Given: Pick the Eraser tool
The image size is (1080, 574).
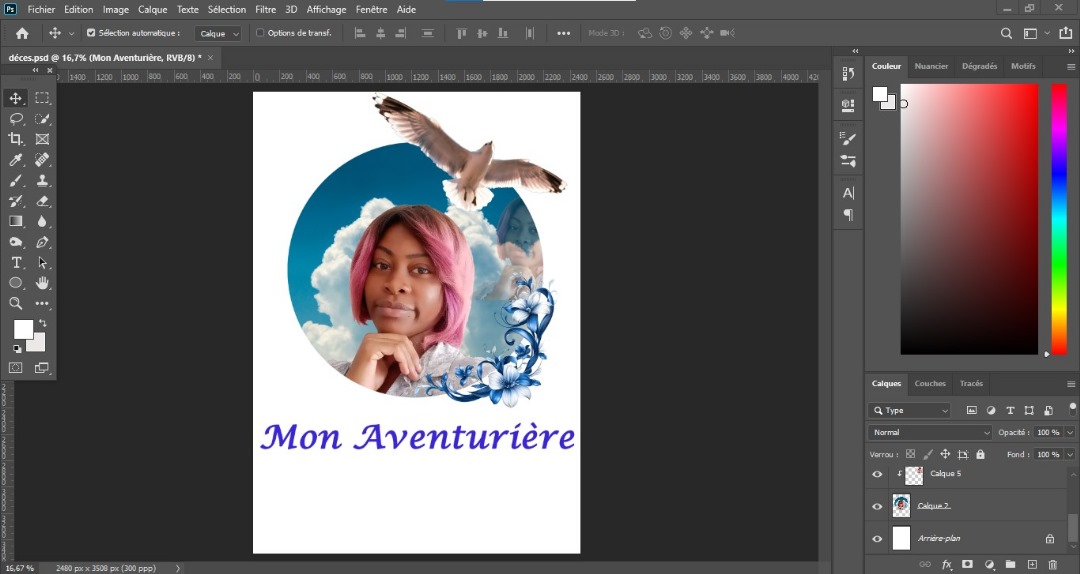Looking at the screenshot, I should click(x=42, y=201).
